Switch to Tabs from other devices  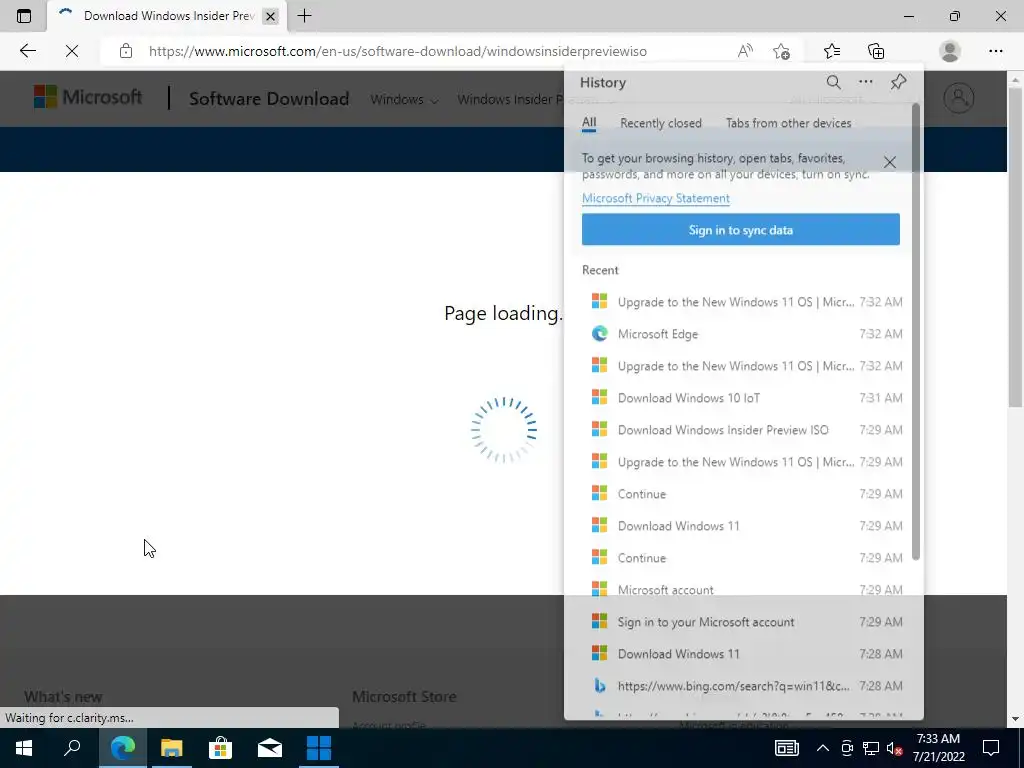[788, 123]
